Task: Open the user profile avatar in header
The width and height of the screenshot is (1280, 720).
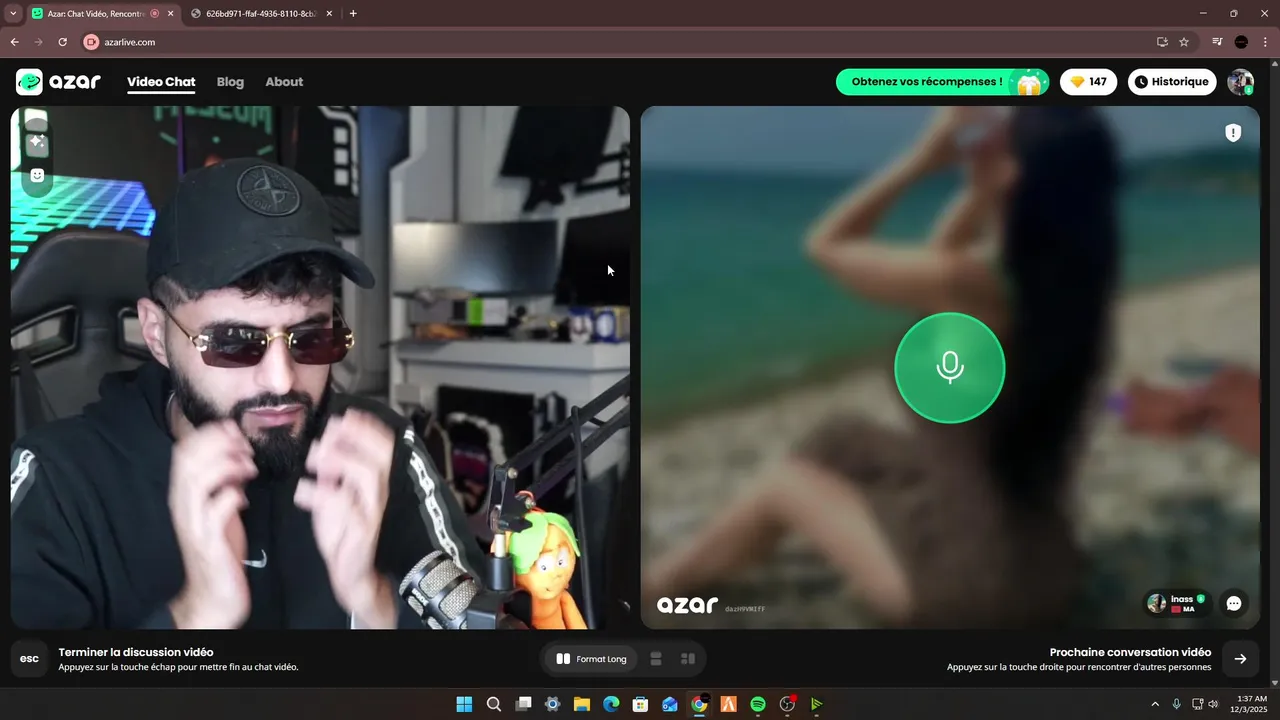Action: [1241, 82]
